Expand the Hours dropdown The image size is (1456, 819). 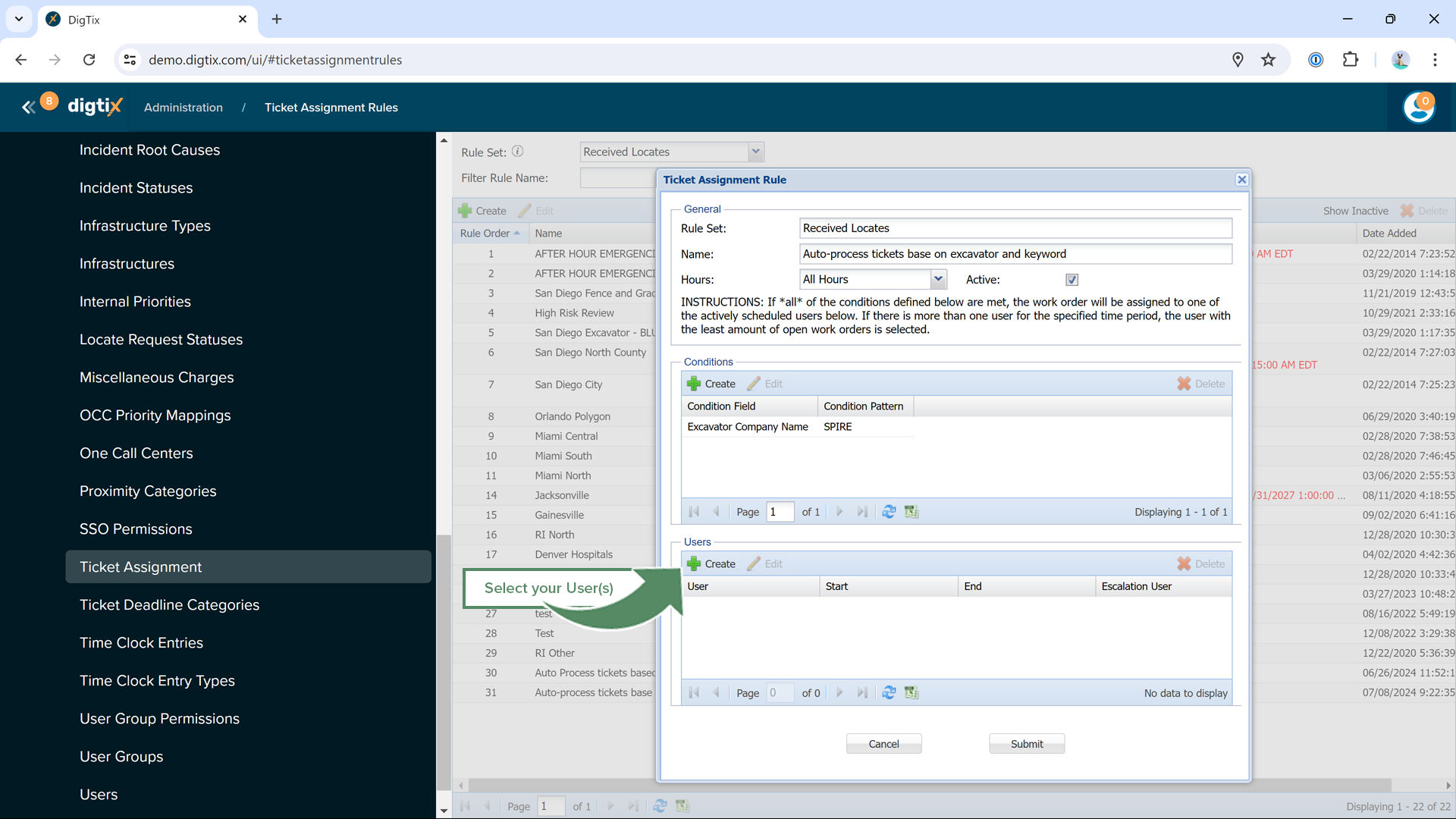pyautogui.click(x=938, y=279)
